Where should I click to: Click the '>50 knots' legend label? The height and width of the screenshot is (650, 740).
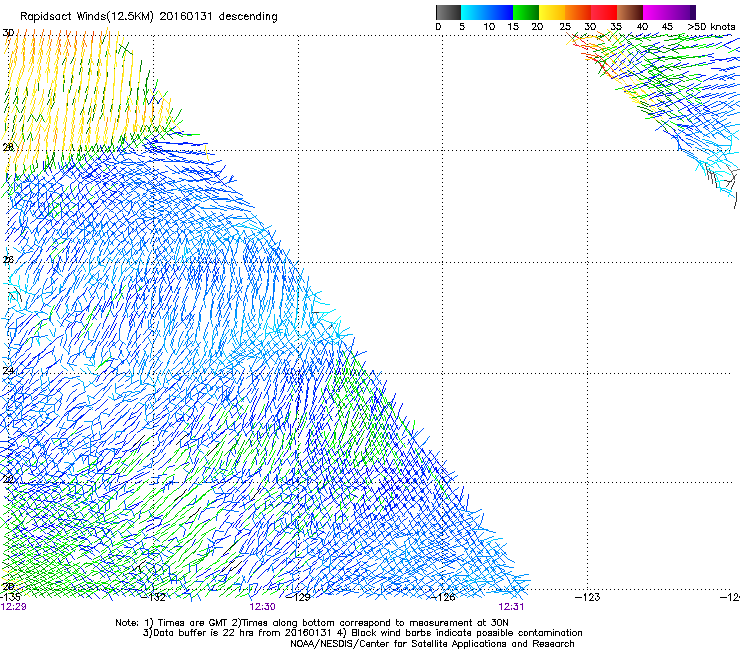point(711,27)
